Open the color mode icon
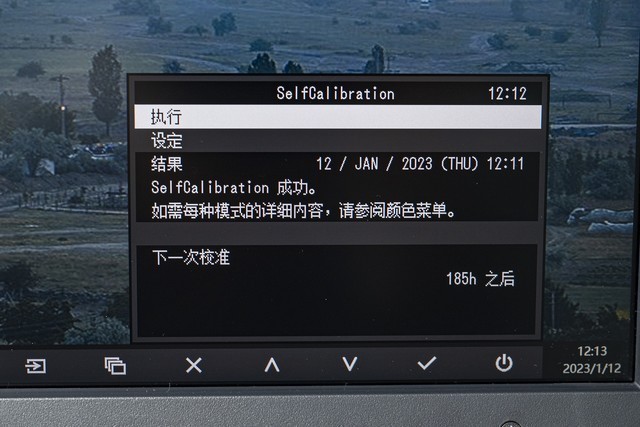This screenshot has height=427, width=640. tap(115, 365)
